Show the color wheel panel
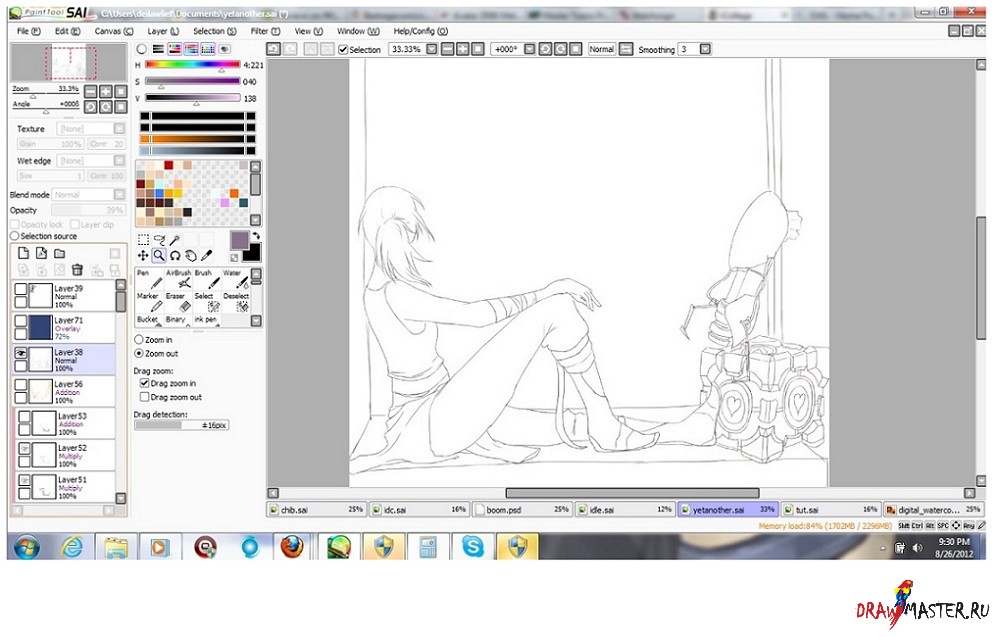997x637 pixels. tap(142, 49)
